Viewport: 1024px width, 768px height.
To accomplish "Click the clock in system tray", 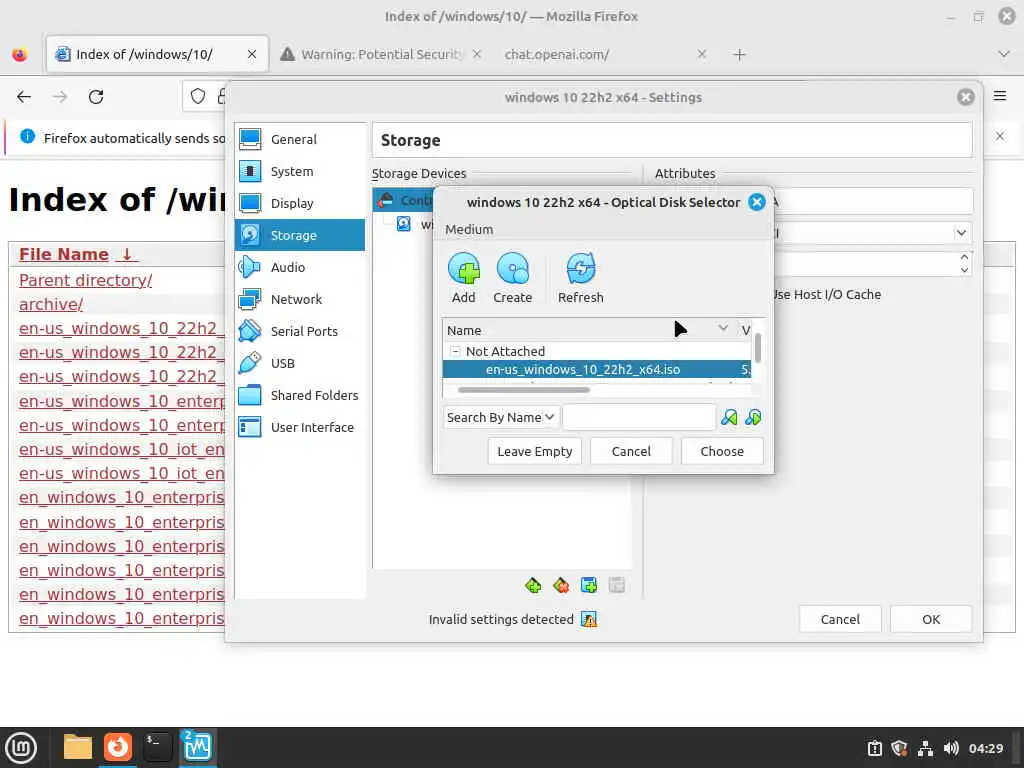I will coord(985,748).
